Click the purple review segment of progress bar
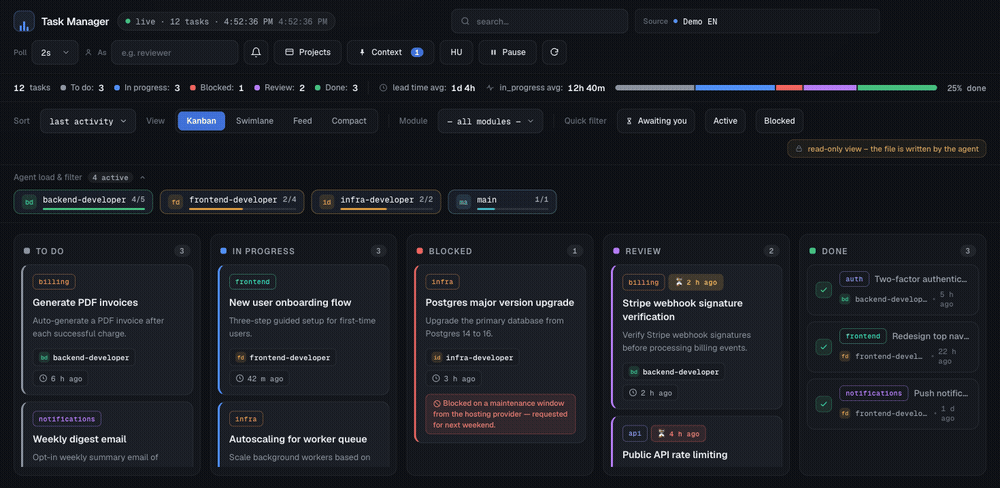The width and height of the screenshot is (1000, 488). (829, 87)
